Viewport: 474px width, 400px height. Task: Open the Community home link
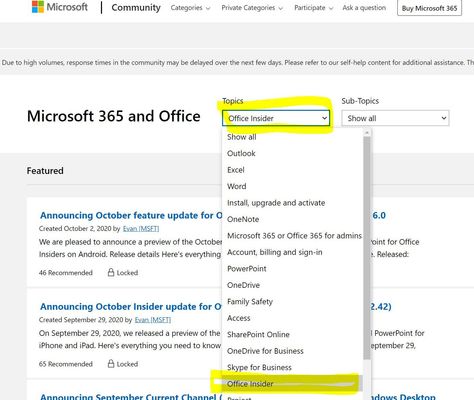pos(136,7)
